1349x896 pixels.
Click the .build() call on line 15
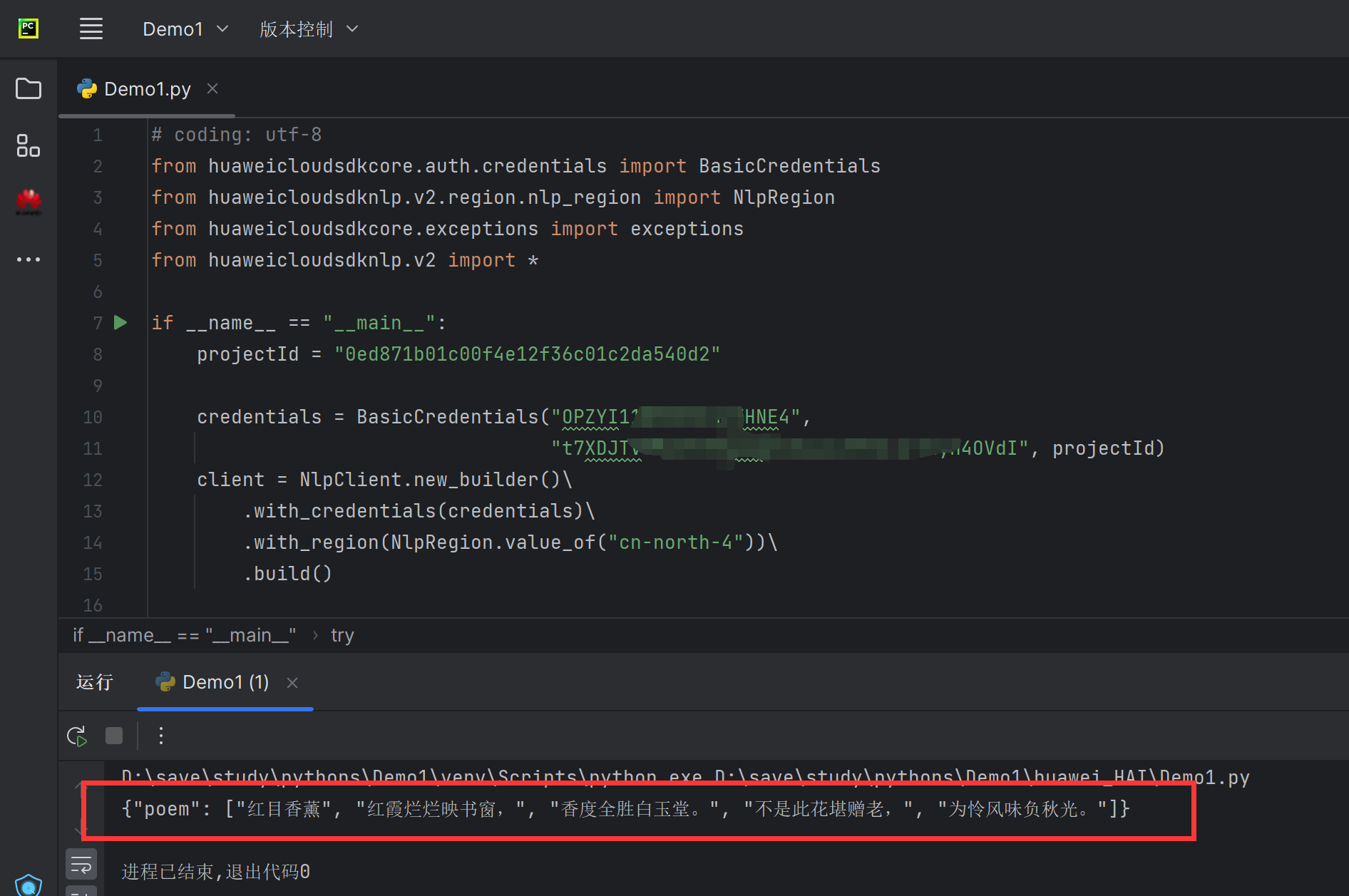pyautogui.click(x=288, y=574)
